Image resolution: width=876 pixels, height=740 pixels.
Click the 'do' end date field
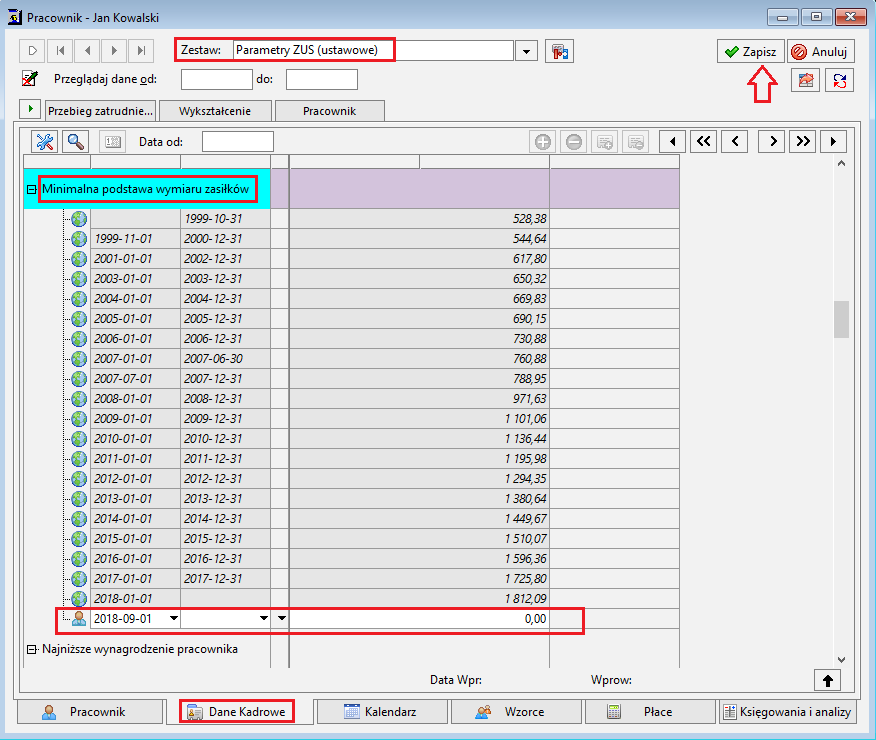coord(322,79)
